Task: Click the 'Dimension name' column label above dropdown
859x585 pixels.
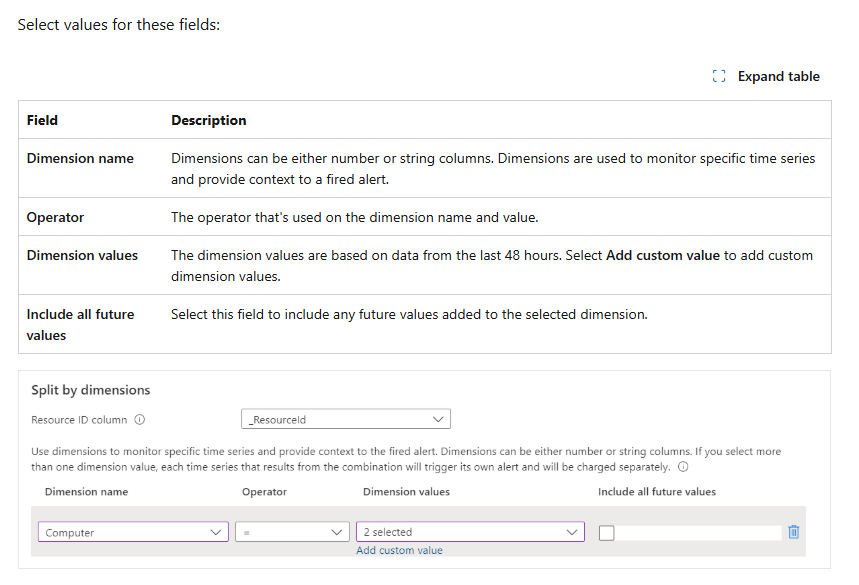Action: click(87, 492)
